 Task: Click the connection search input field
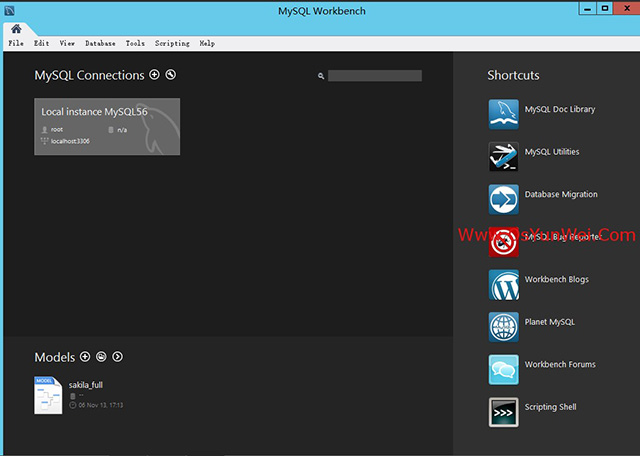[374, 76]
